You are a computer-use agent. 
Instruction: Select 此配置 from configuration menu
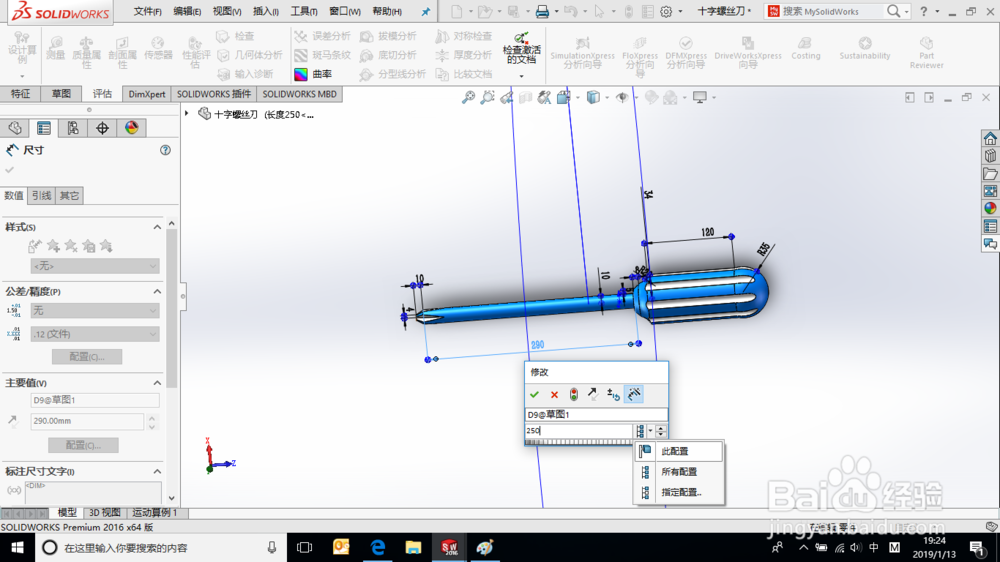679,451
